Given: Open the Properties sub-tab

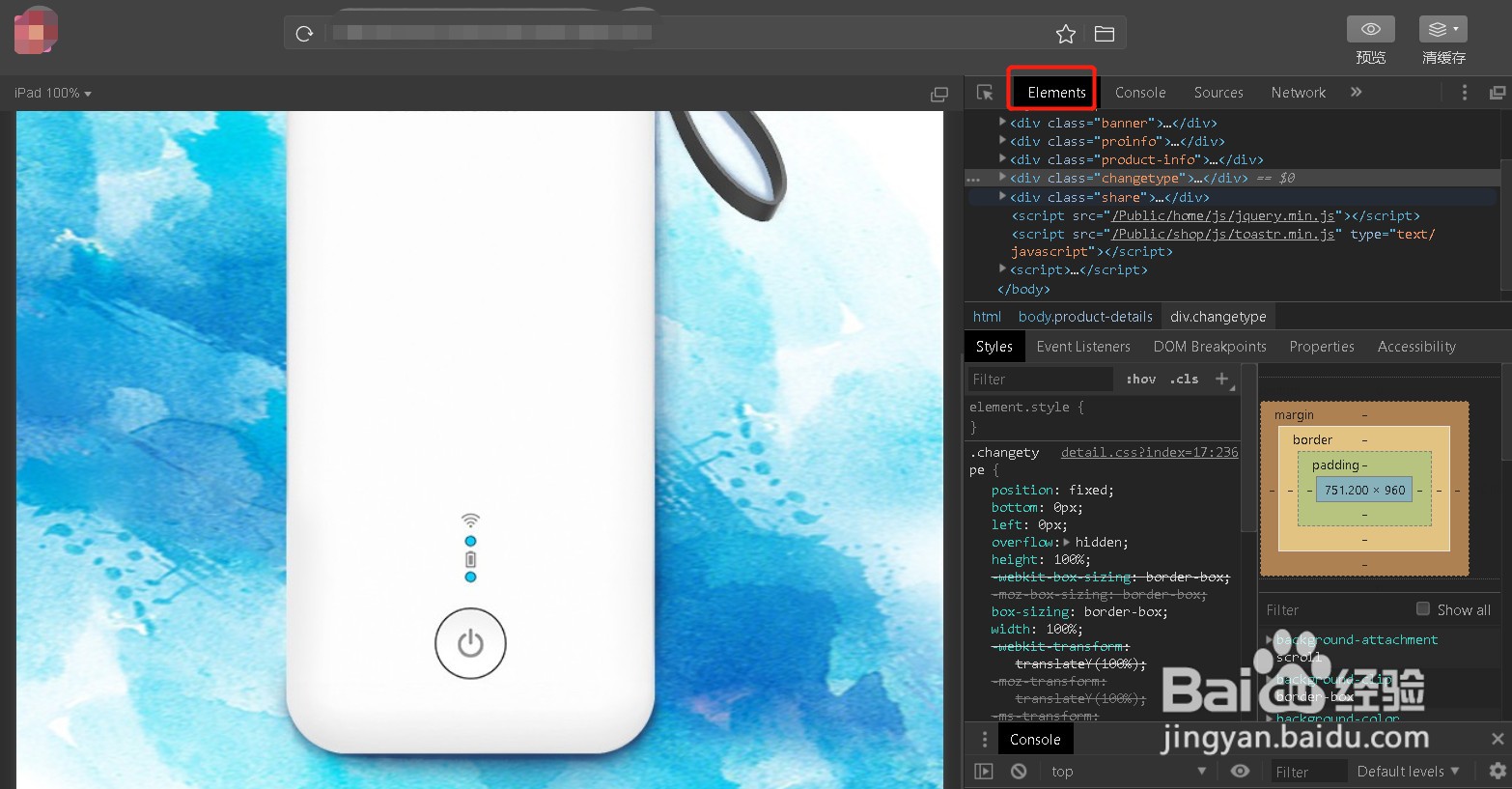Looking at the screenshot, I should click(x=1322, y=347).
